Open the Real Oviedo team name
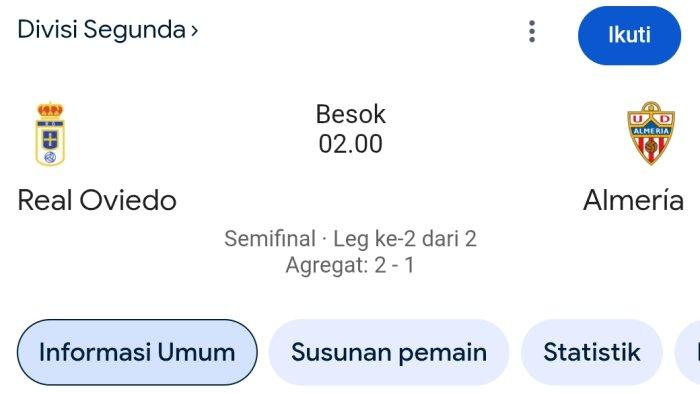The image size is (700, 393). [97, 201]
